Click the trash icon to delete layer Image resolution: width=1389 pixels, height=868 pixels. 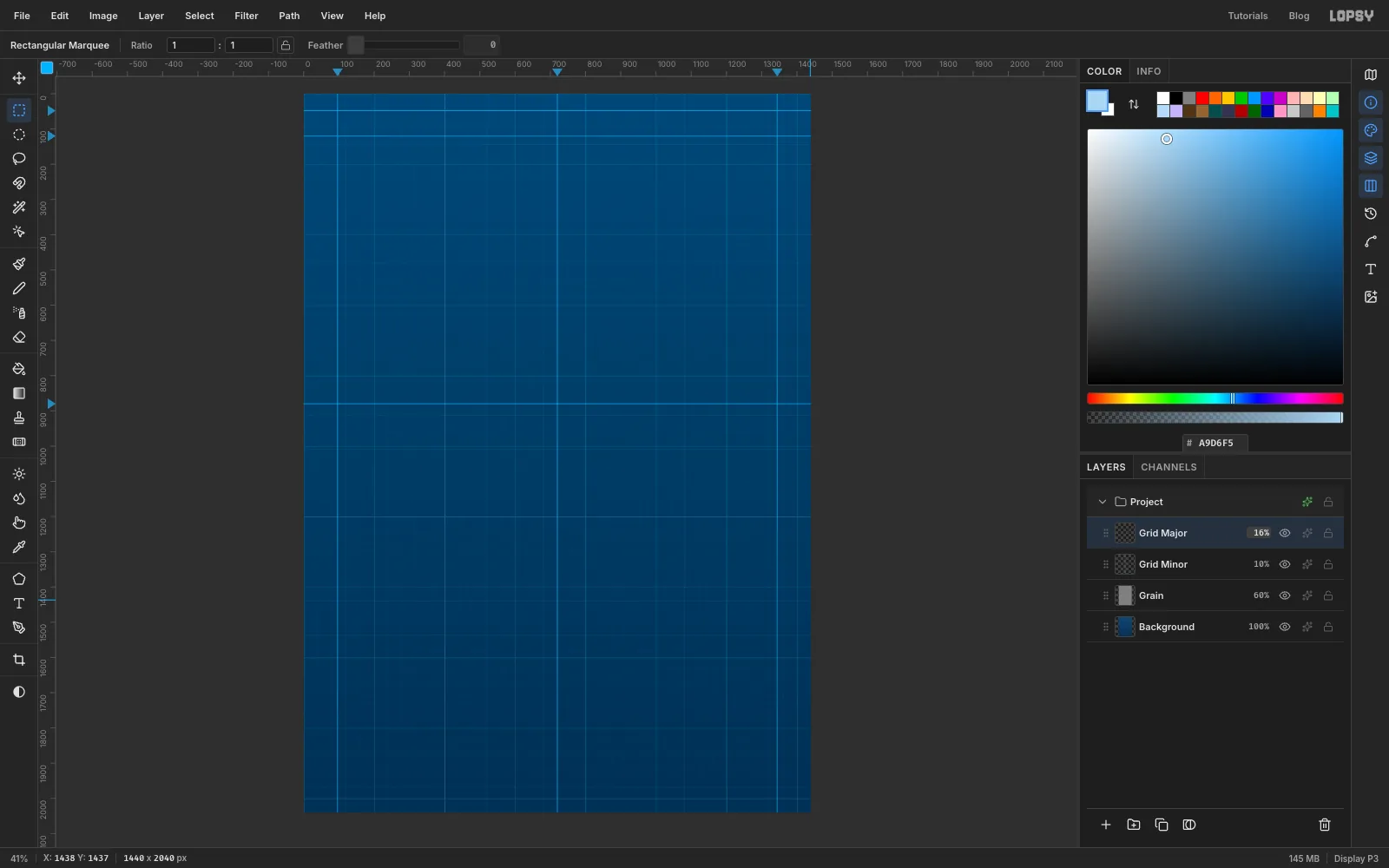1325,825
